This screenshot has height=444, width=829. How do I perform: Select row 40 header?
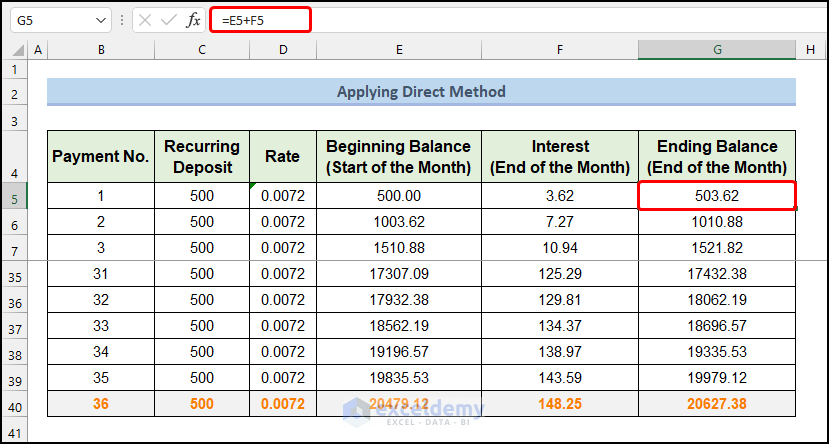[x=15, y=405]
